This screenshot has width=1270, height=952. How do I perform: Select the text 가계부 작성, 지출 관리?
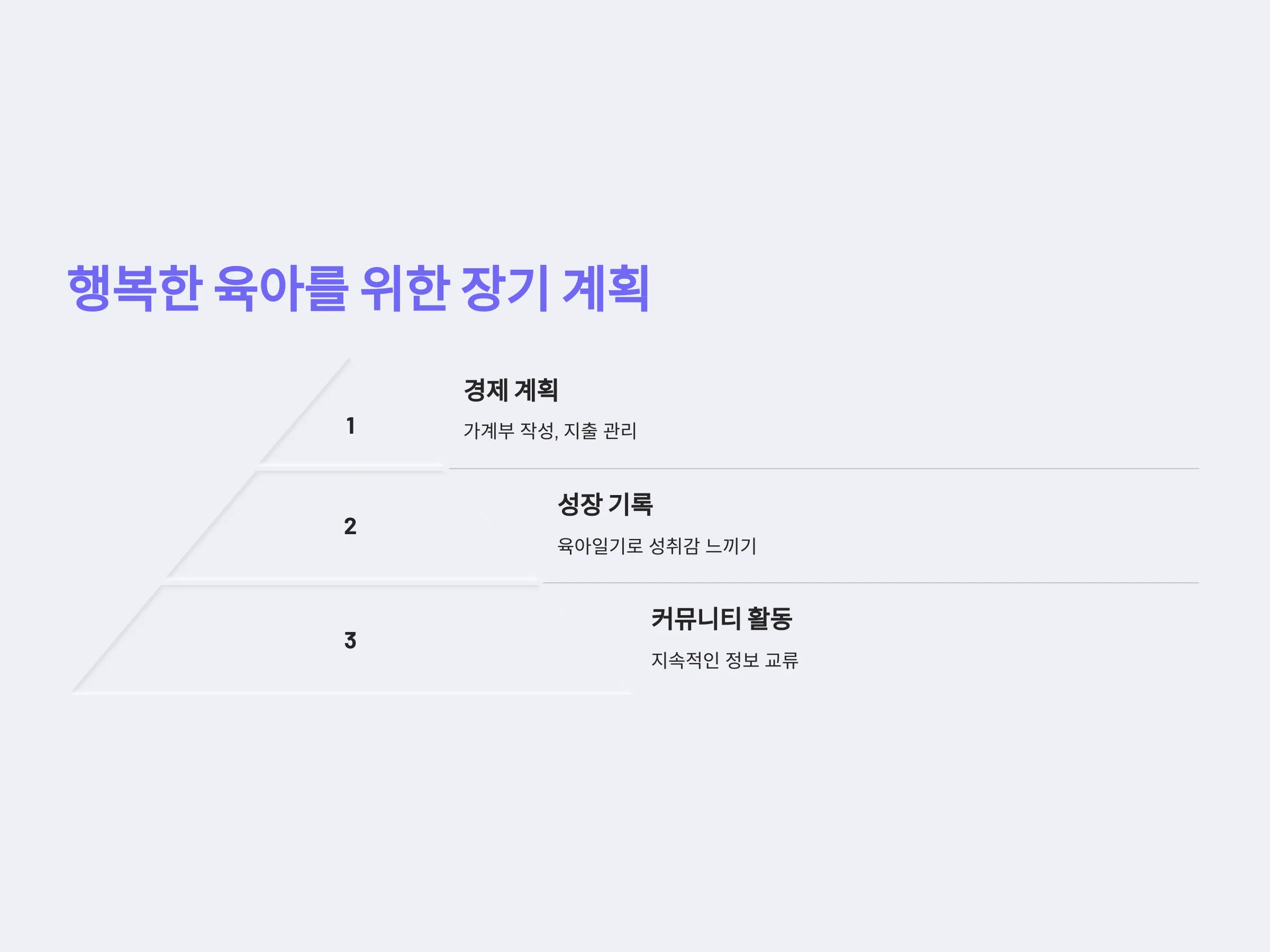point(549,431)
